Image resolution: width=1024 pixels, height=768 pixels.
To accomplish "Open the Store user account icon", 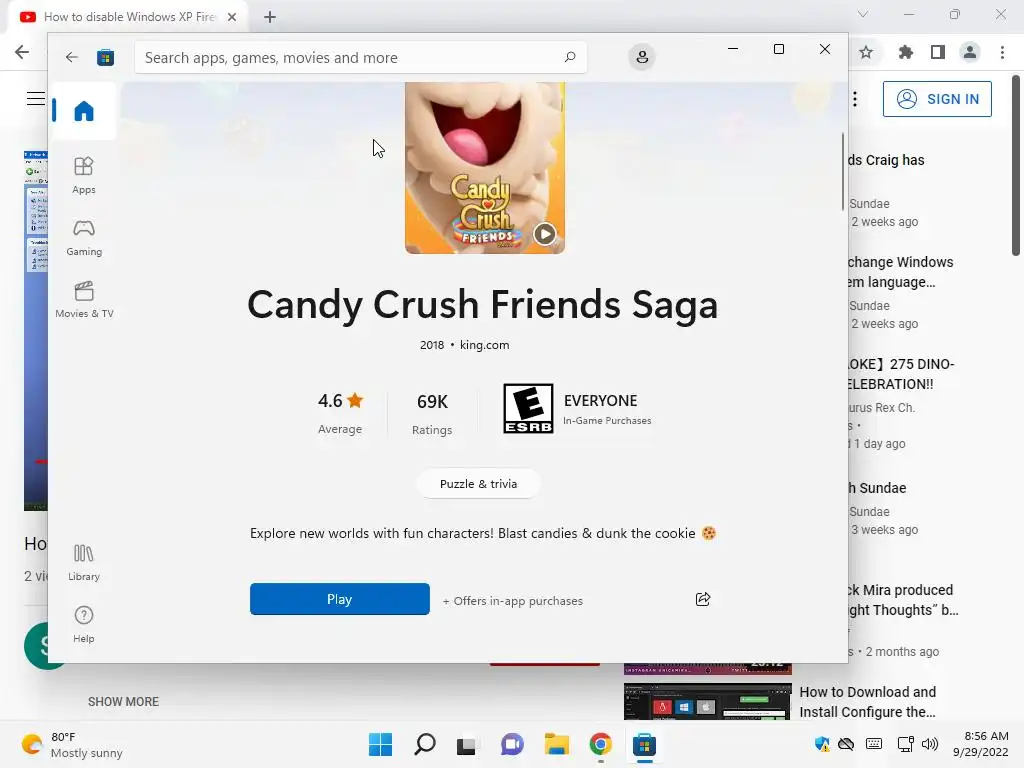I will [x=642, y=57].
